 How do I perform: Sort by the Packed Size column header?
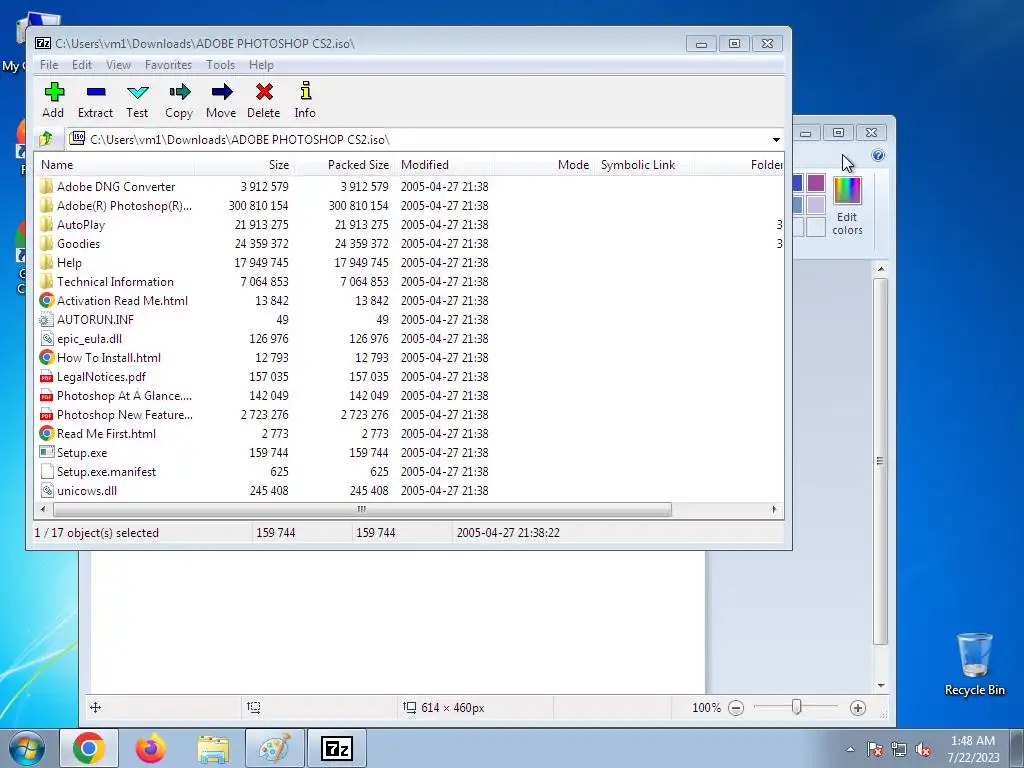344,165
